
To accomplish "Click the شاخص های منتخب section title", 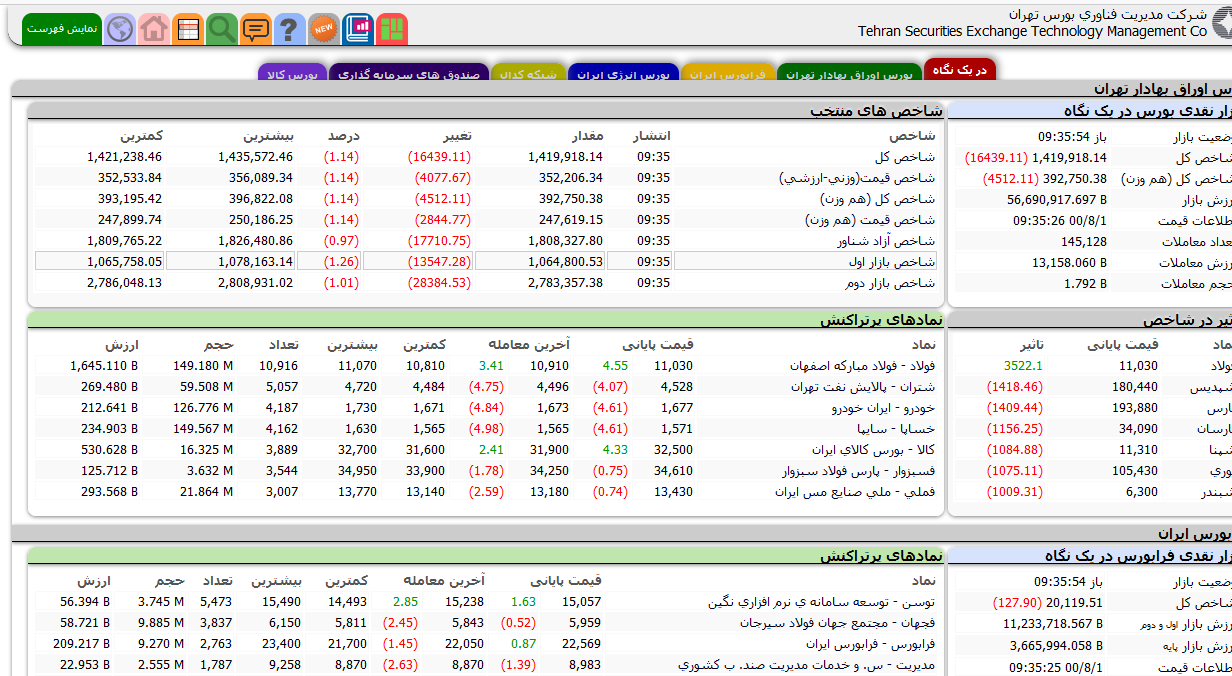I will point(877,111).
